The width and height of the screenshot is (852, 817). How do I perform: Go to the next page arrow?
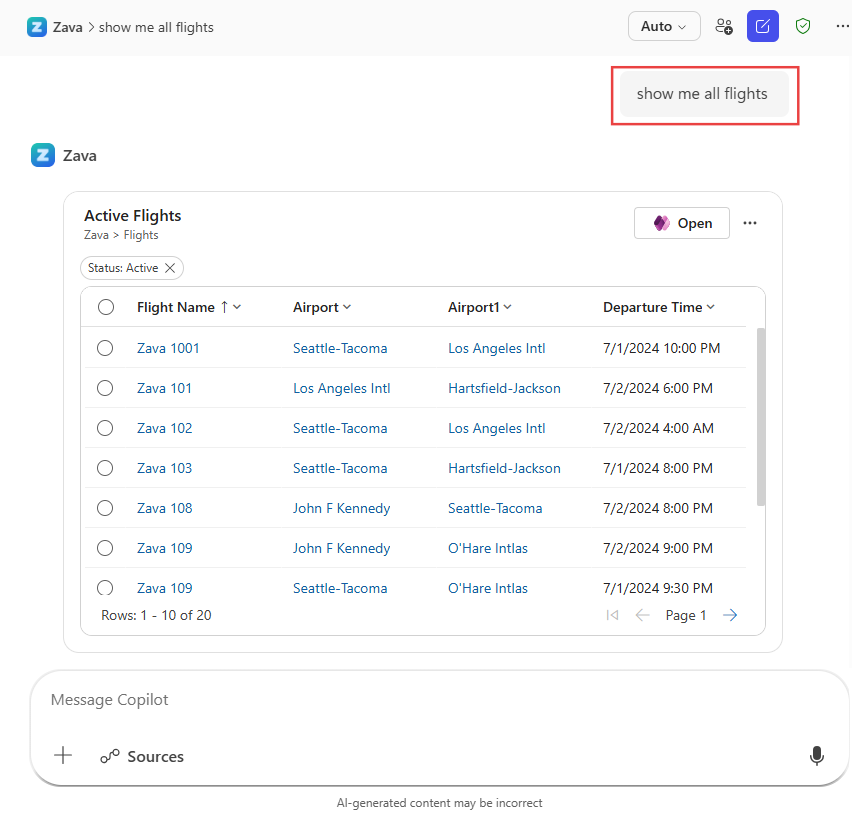click(x=730, y=615)
